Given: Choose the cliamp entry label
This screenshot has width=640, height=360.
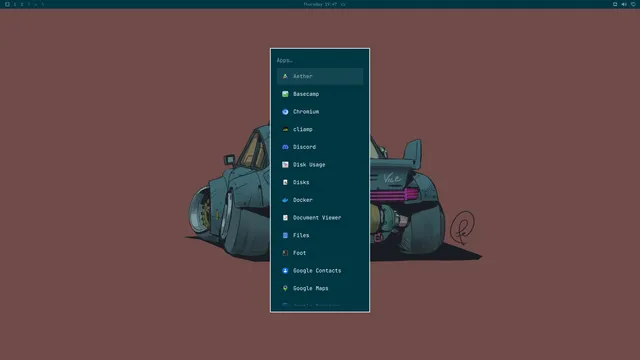Looking at the screenshot, I should pos(302,129).
